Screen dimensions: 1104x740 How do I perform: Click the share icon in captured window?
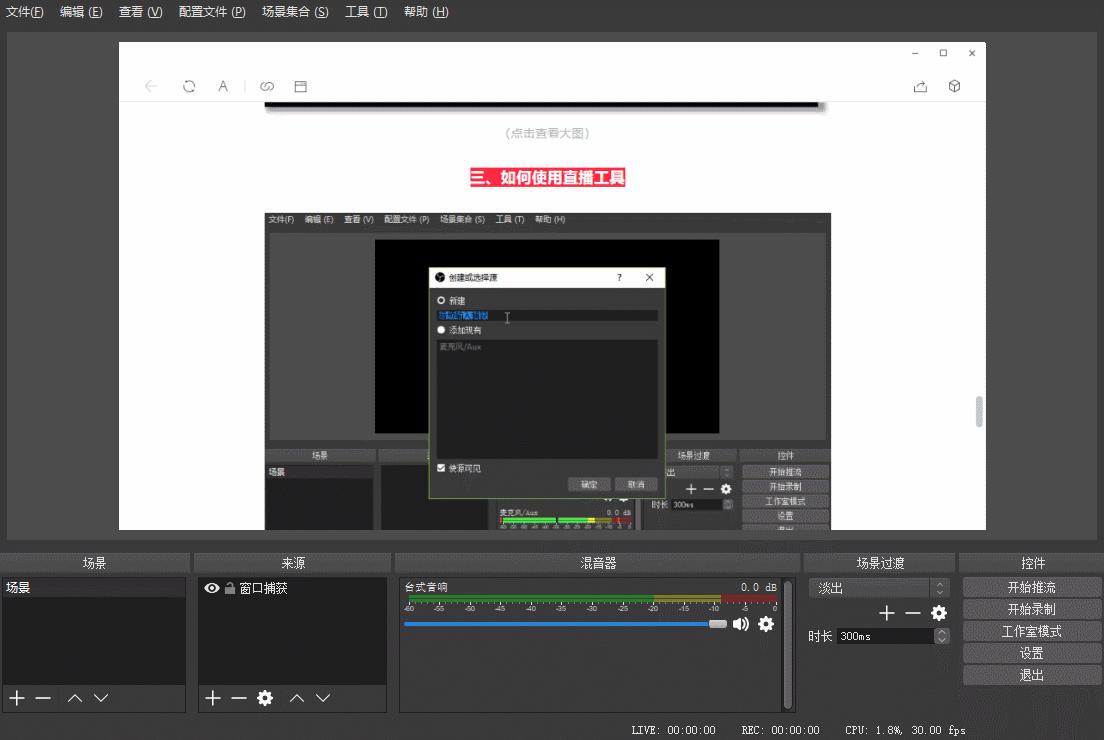[x=920, y=86]
